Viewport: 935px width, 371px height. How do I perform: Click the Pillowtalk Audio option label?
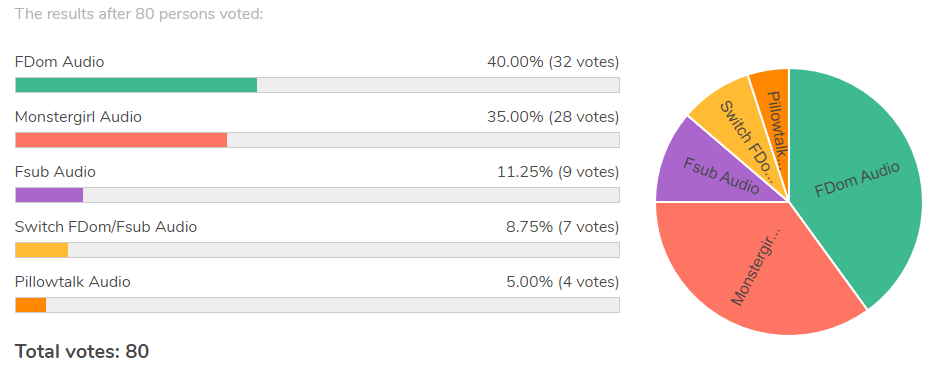click(73, 282)
